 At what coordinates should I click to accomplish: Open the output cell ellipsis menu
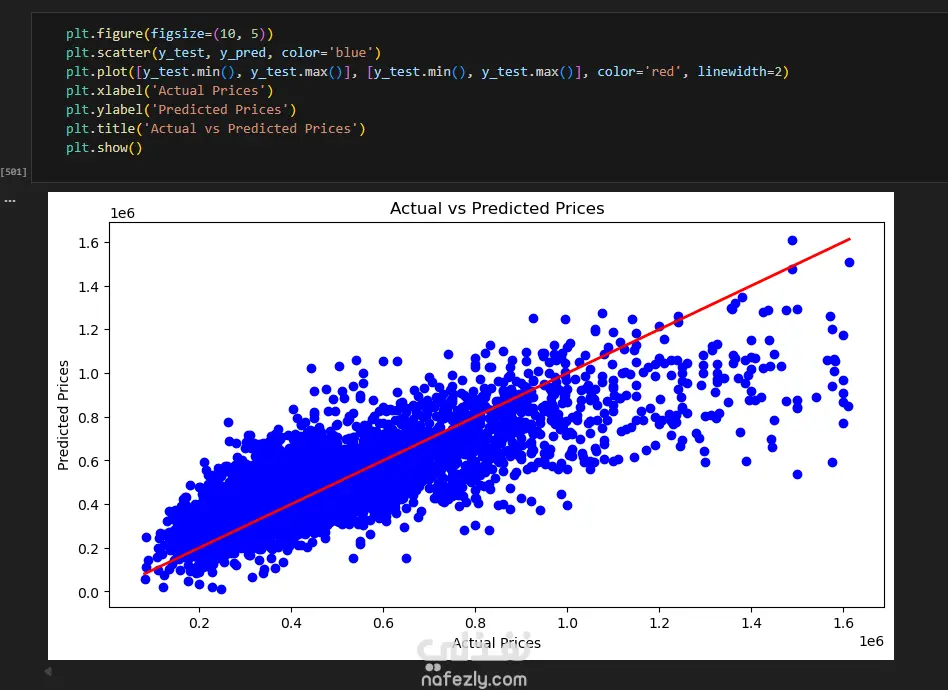[10, 201]
